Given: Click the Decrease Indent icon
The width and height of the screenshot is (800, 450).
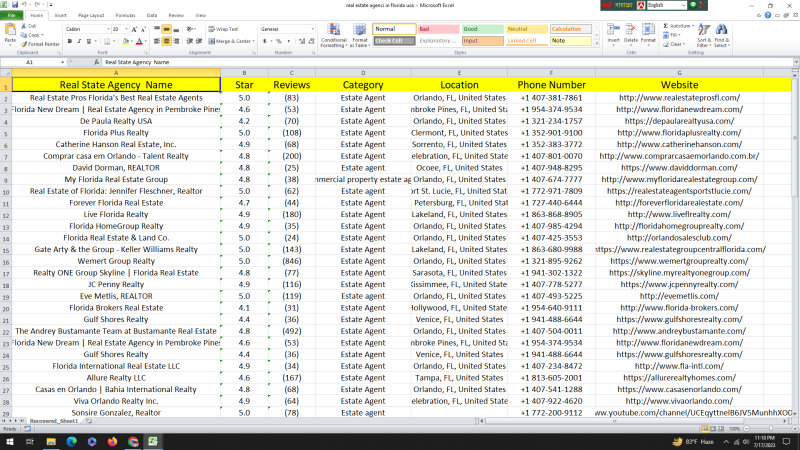Looking at the screenshot, I should pyautogui.click(x=190, y=41).
